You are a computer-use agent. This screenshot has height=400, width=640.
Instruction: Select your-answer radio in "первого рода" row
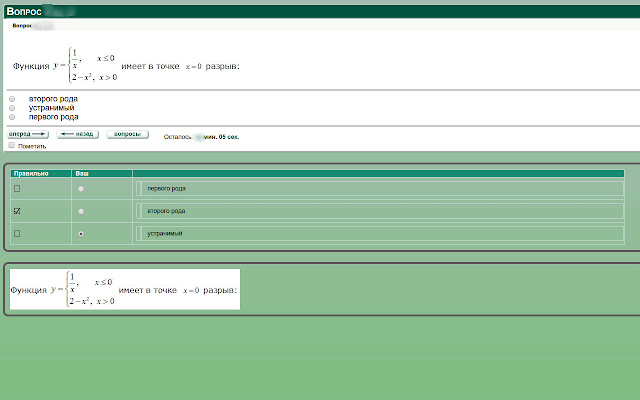81,189
